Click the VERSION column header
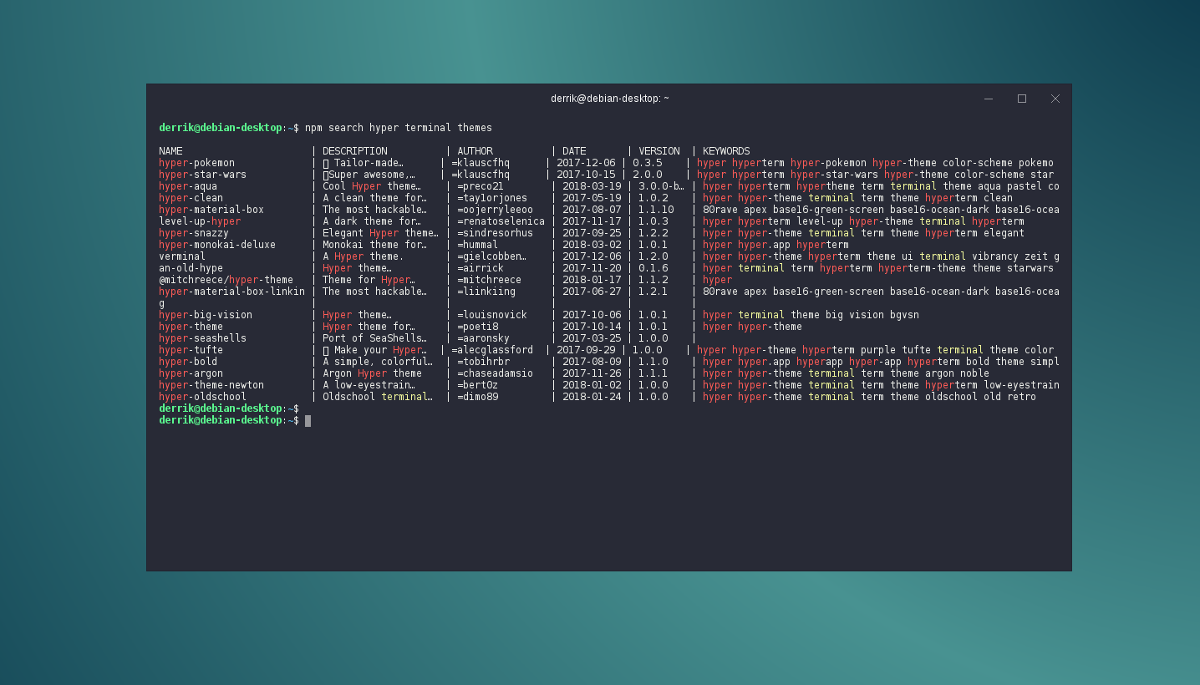Image resolution: width=1200 pixels, height=685 pixels. coord(659,151)
